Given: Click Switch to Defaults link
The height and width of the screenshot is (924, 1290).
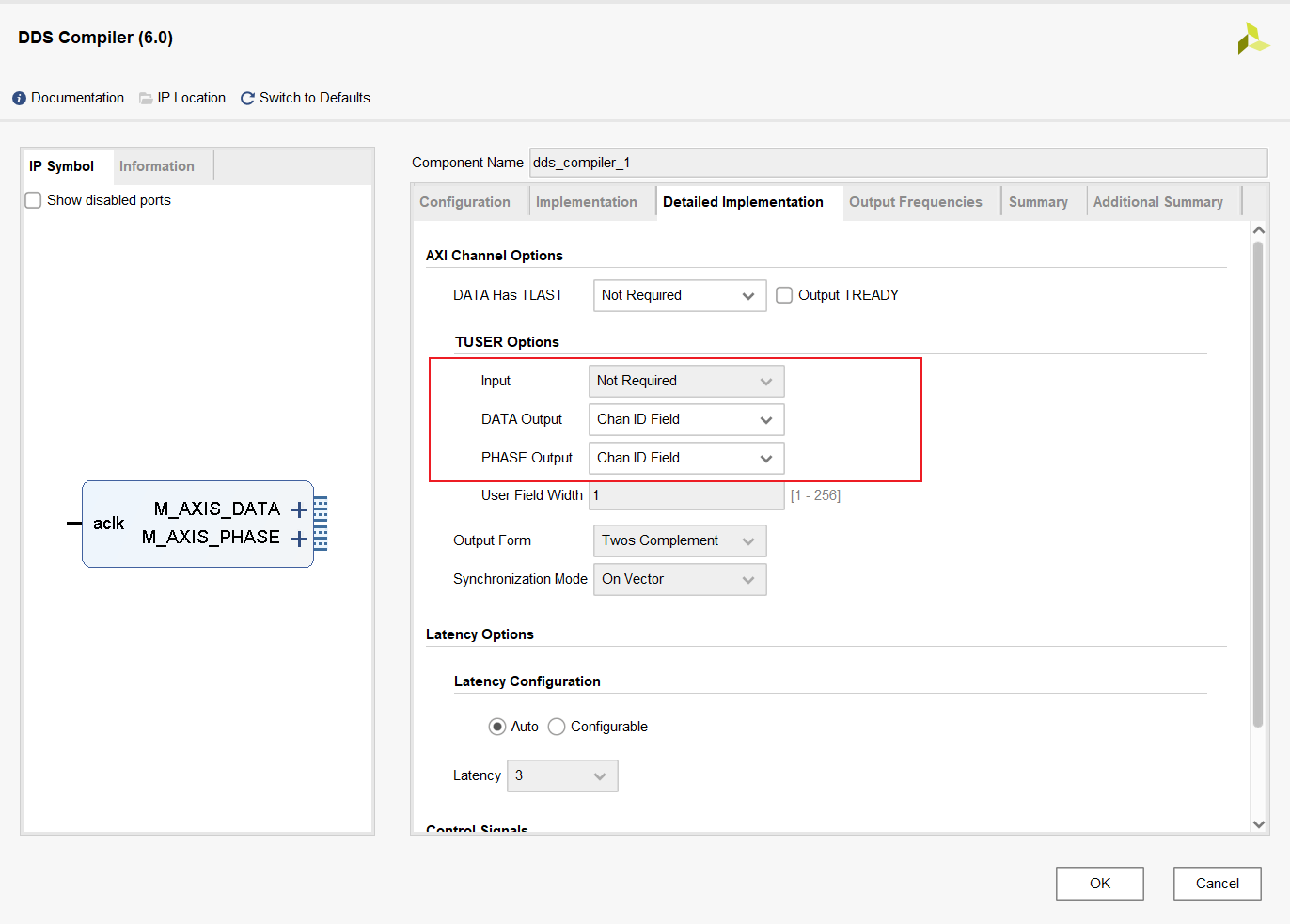Looking at the screenshot, I should tap(315, 98).
